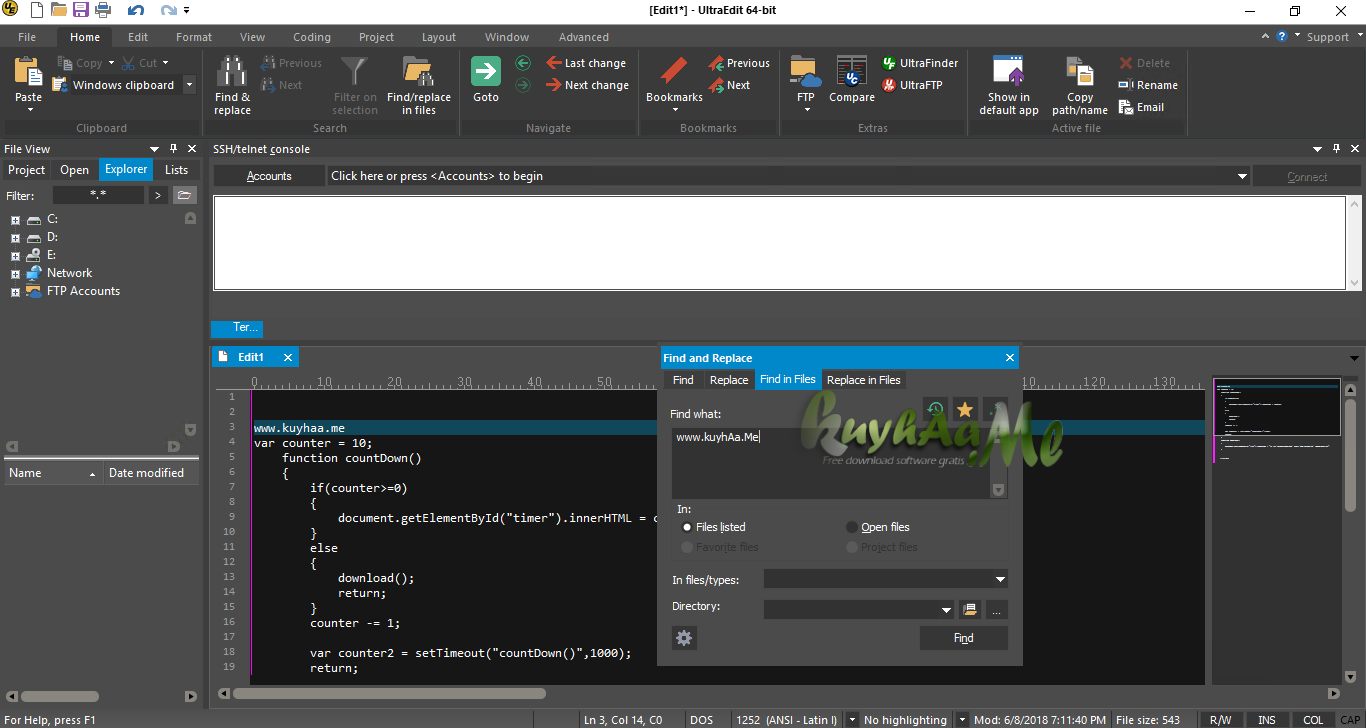Go to Previous bookmark
The height and width of the screenshot is (728, 1366).
click(x=738, y=63)
